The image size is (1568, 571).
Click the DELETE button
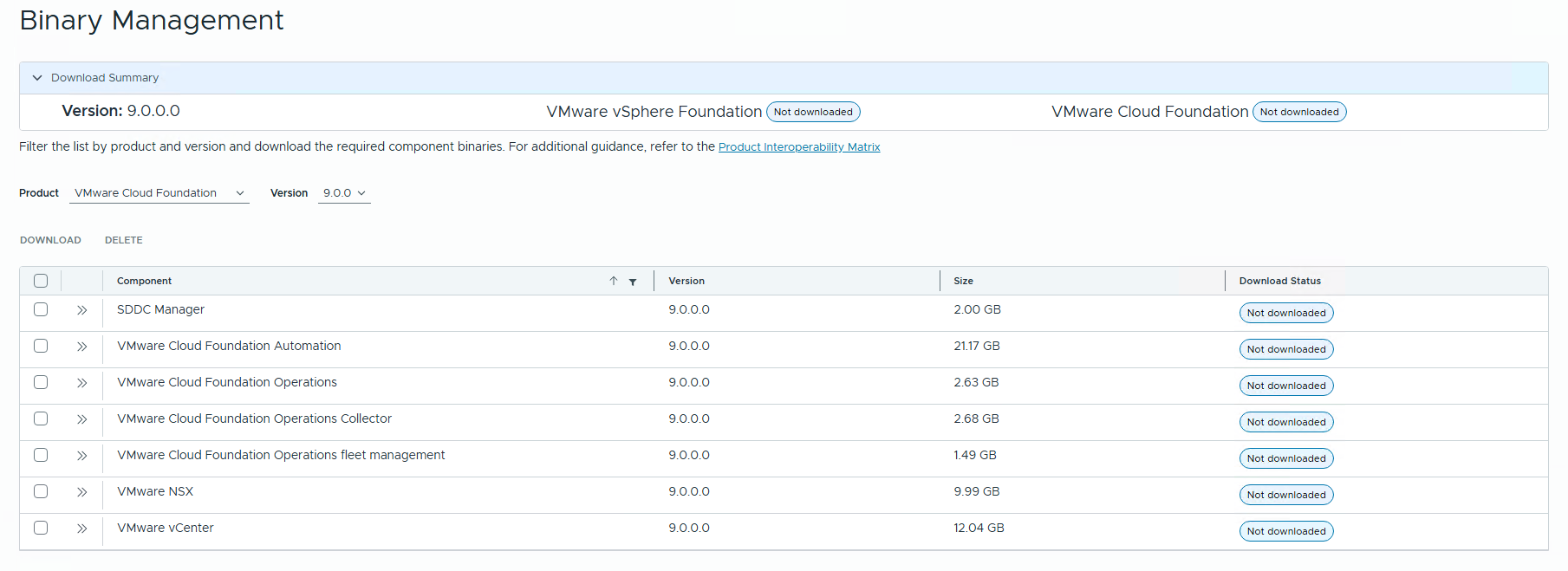[124, 240]
